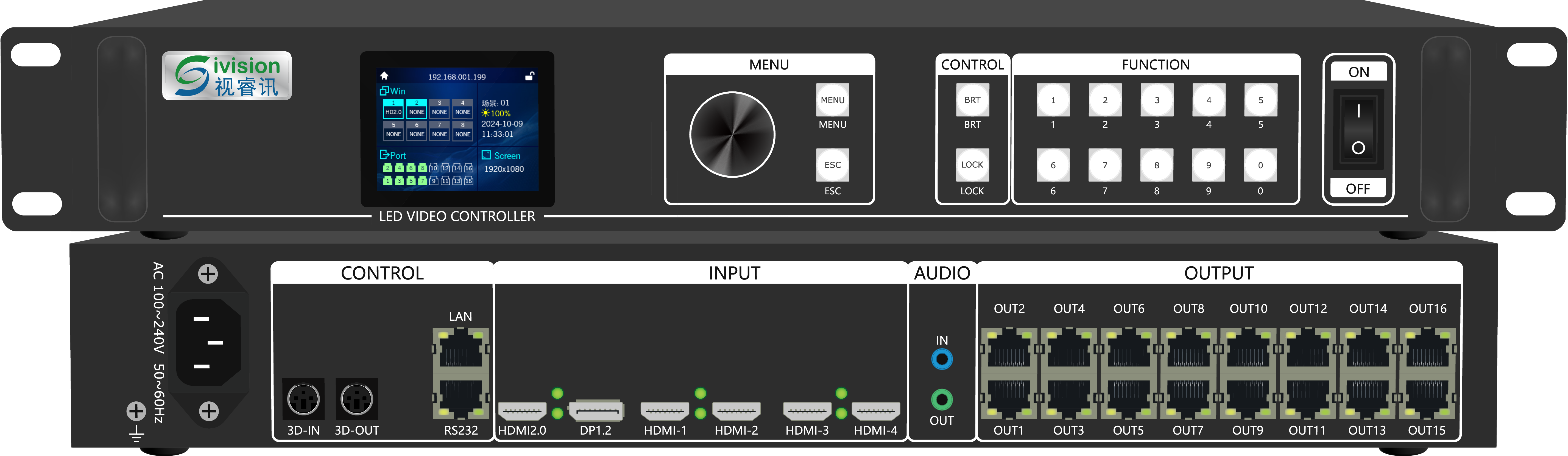Select window tile 4 on the LCD
The image size is (1568, 456).
click(463, 110)
